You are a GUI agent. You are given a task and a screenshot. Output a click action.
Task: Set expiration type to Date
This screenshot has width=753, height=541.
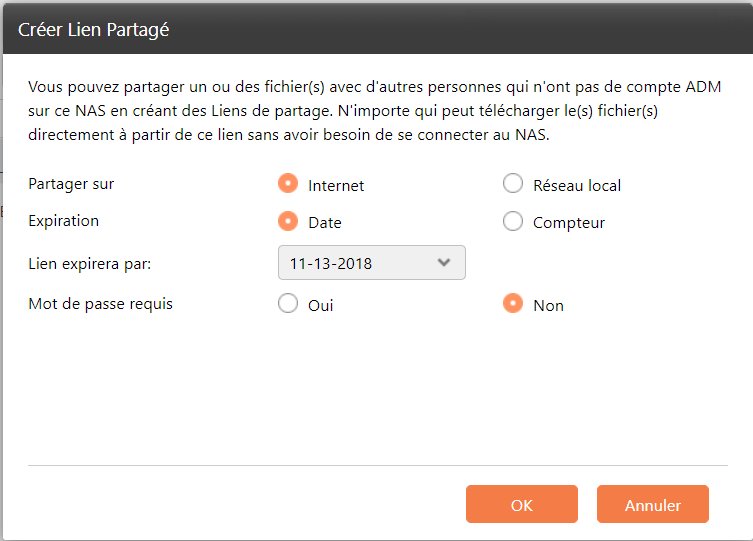point(288,222)
